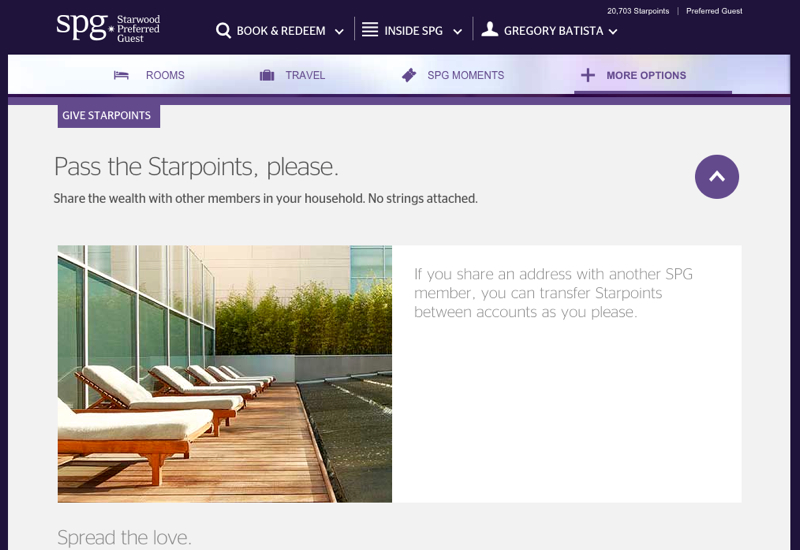800x550 pixels.
Task: Click the Give Starpoints label
Action: (x=109, y=116)
